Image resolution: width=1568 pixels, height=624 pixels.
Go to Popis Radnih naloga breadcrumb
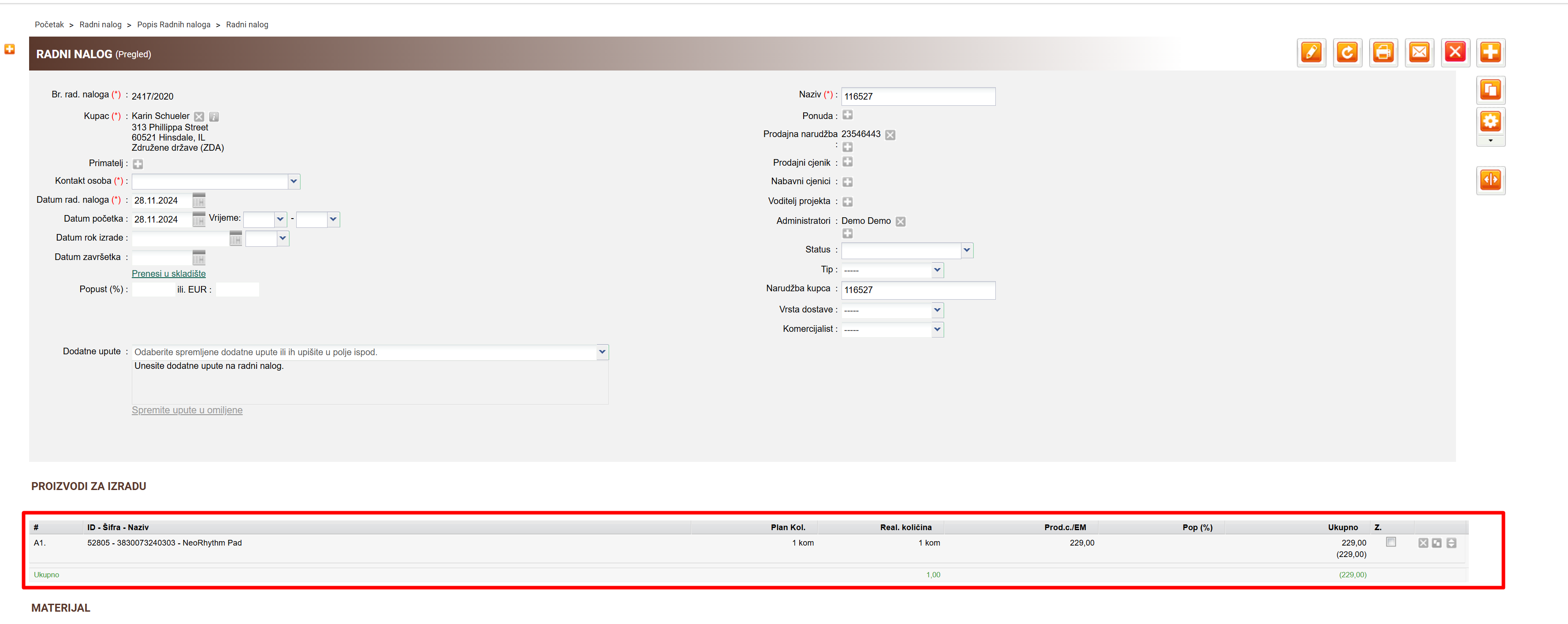(x=174, y=25)
